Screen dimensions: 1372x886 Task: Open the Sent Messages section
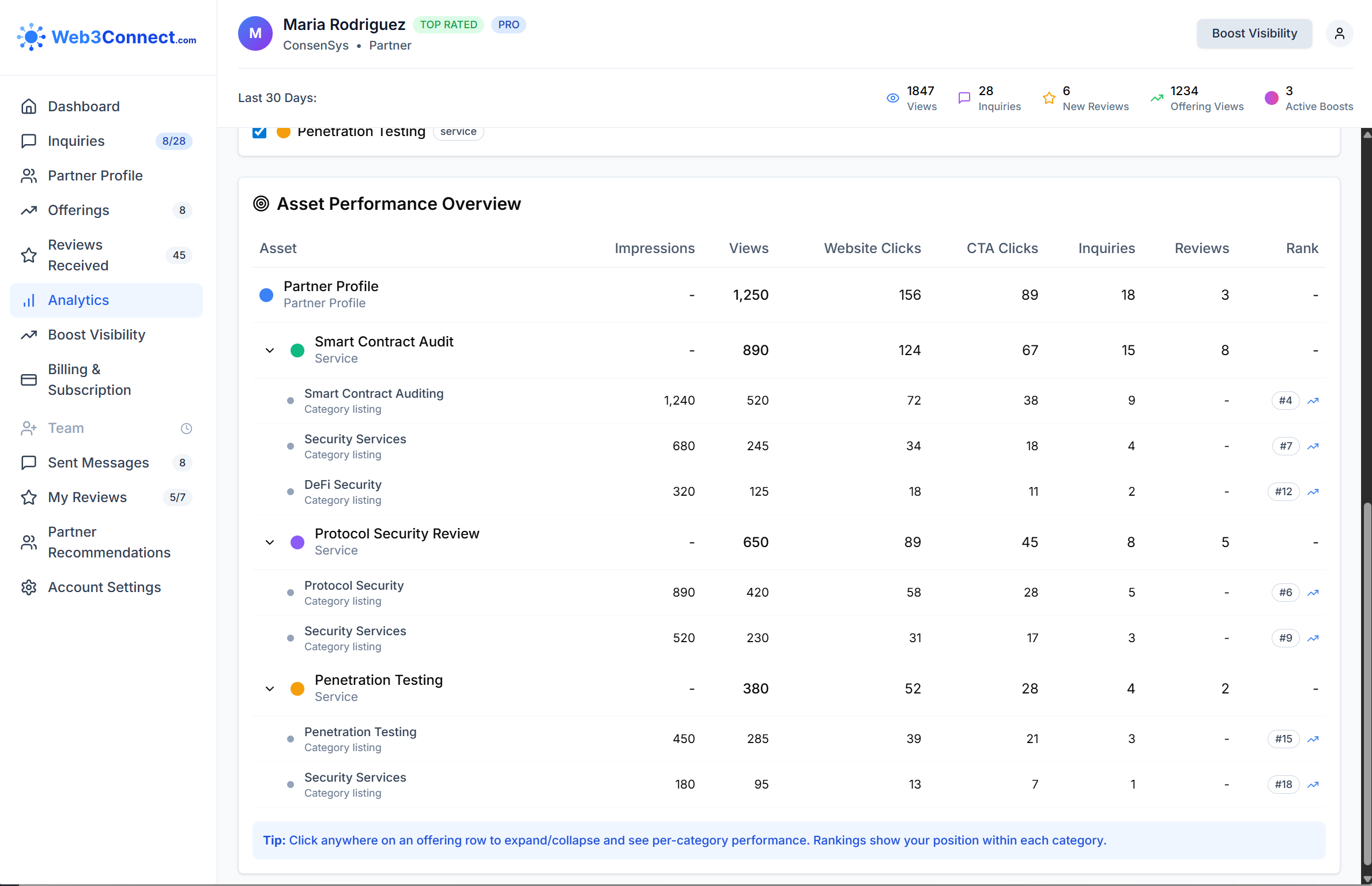tap(98, 463)
